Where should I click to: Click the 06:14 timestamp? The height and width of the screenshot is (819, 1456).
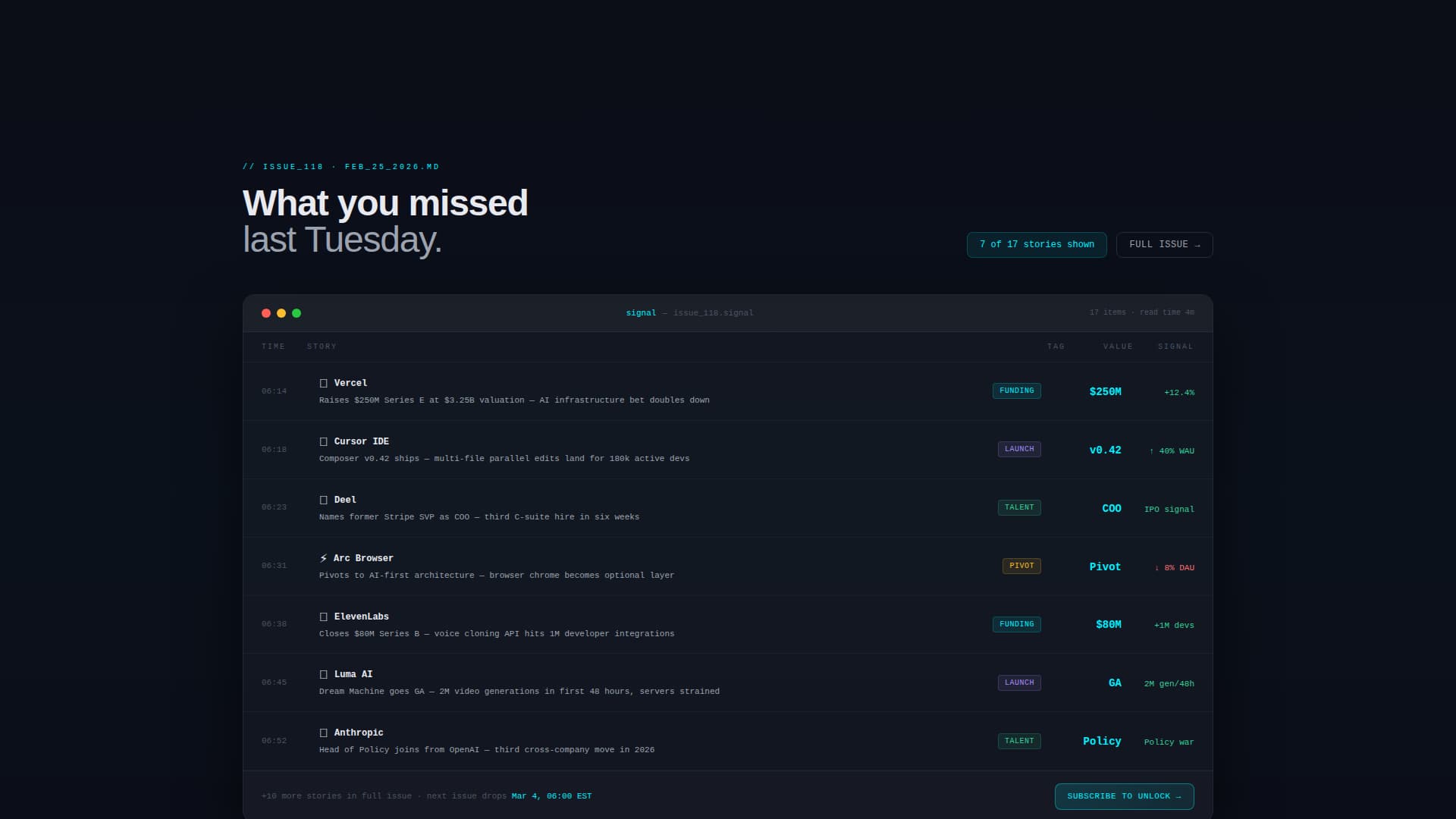(274, 391)
